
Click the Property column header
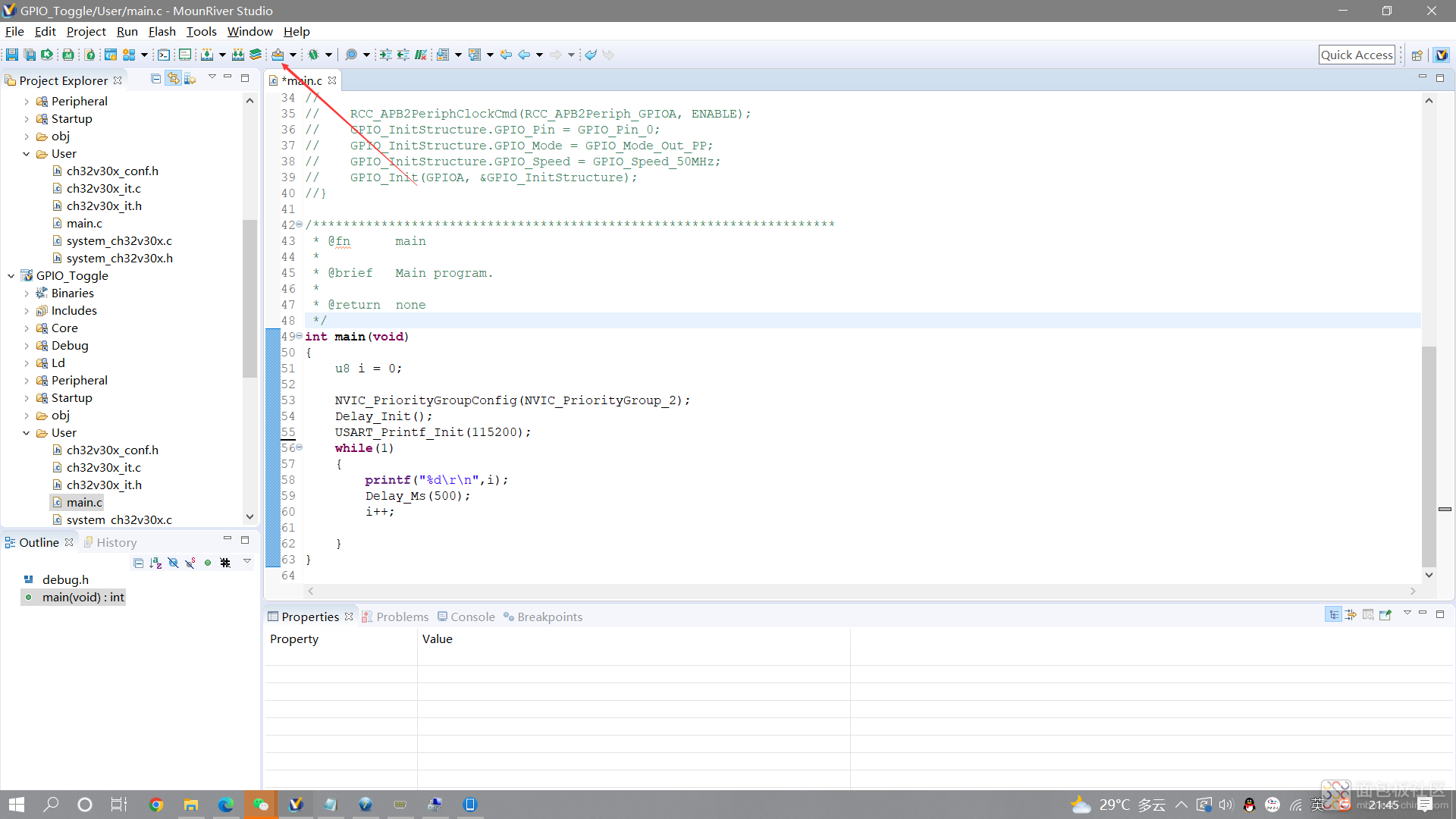[340, 639]
